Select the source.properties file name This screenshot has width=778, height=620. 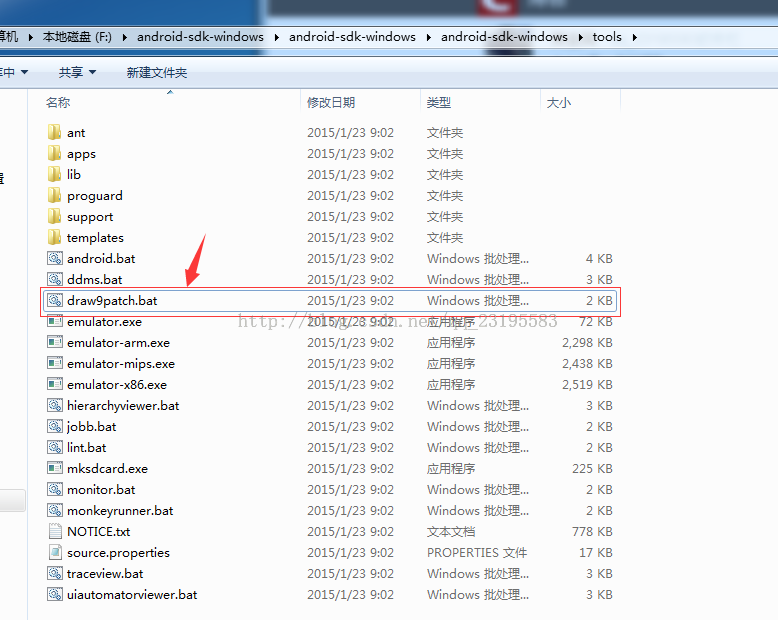pos(119,553)
